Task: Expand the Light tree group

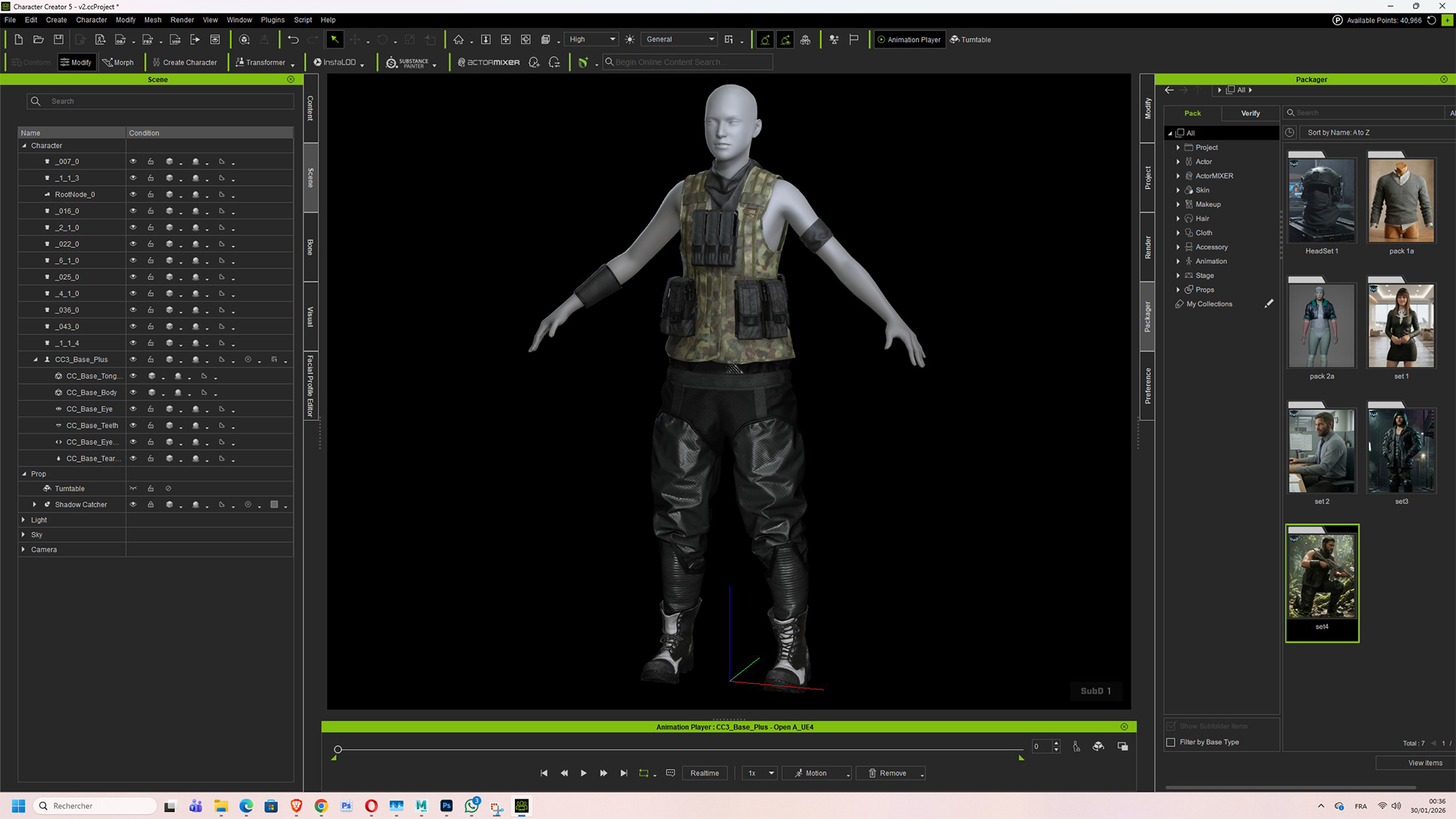Action: click(24, 520)
